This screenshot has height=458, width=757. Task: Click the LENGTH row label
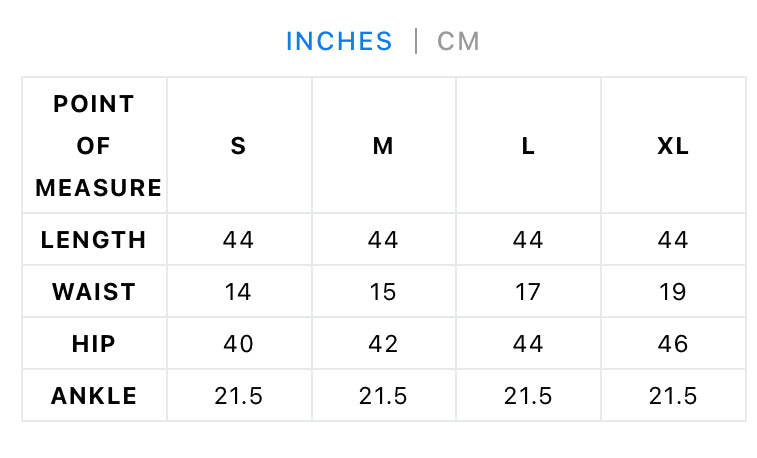[x=94, y=240]
